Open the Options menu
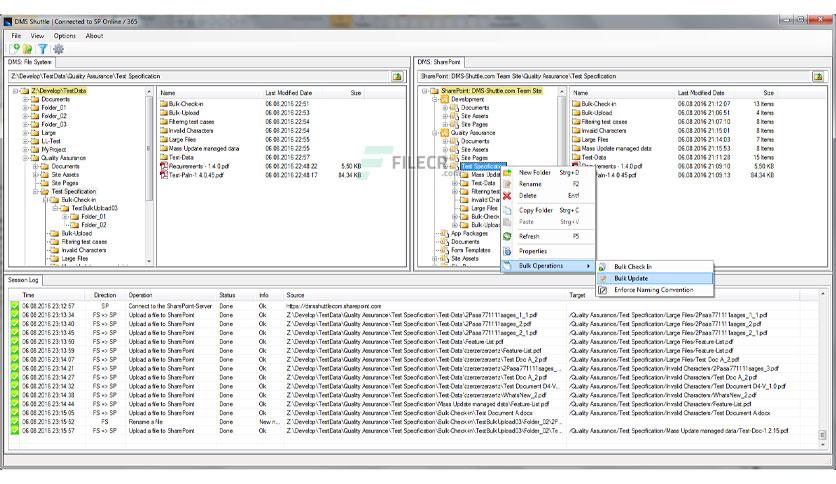This screenshot has height=484, width=836. click(x=65, y=36)
